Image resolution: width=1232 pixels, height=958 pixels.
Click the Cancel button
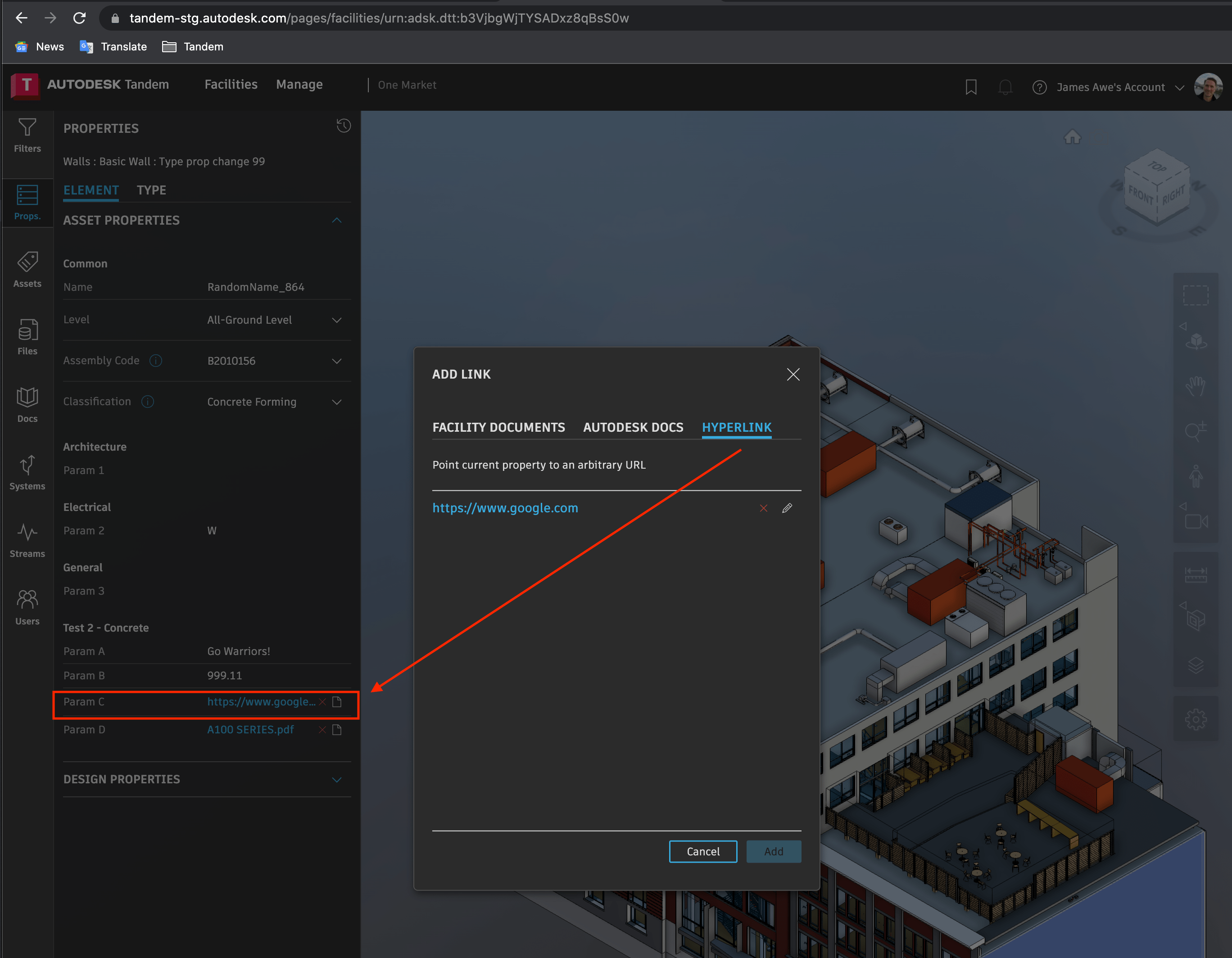tap(703, 851)
